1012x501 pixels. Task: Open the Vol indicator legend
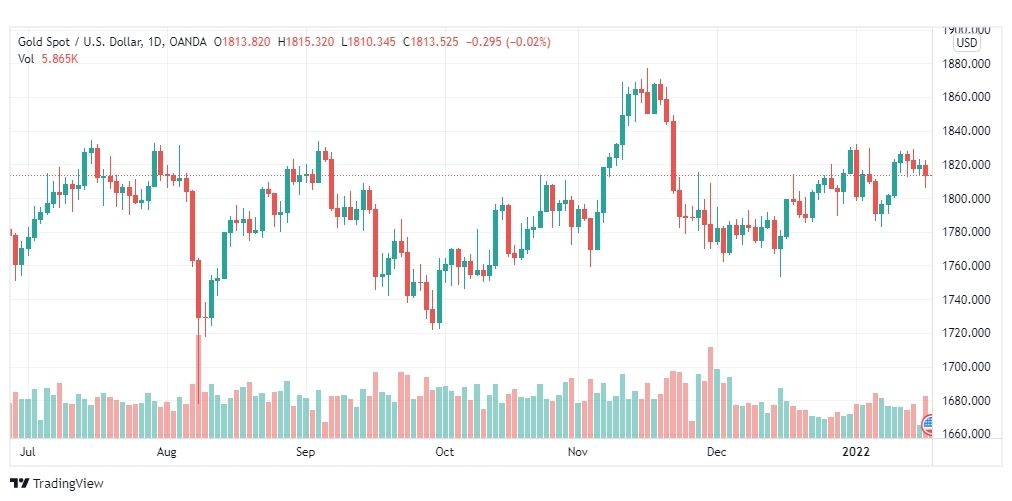tap(25, 59)
